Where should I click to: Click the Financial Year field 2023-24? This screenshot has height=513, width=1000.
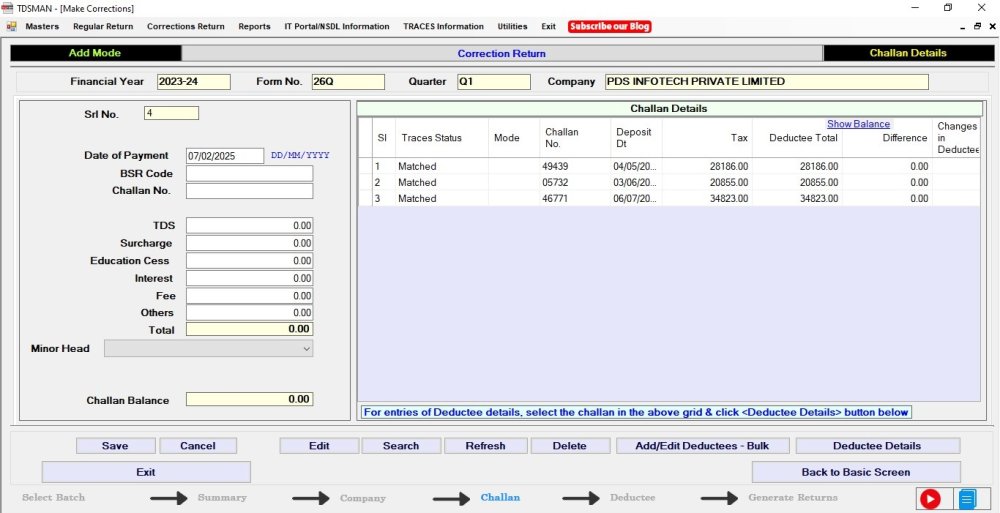click(193, 82)
